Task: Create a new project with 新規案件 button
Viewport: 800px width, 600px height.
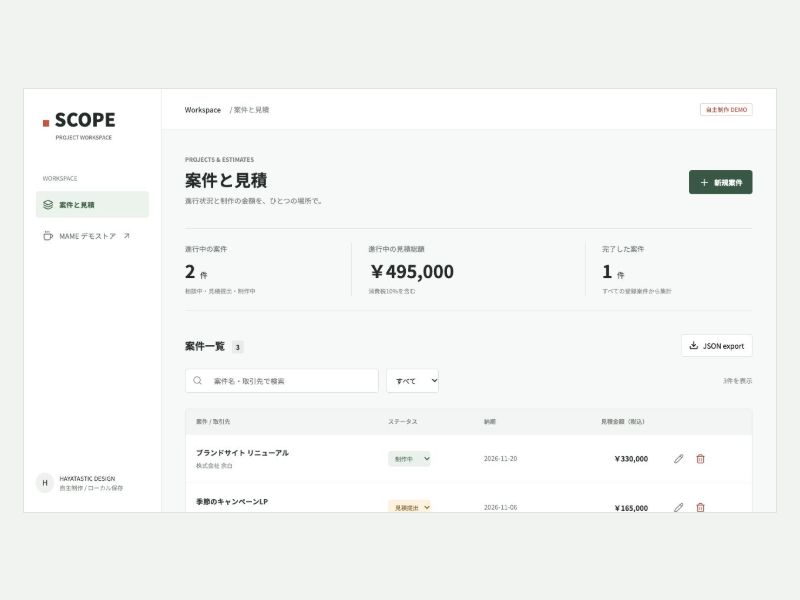Action: tap(720, 182)
